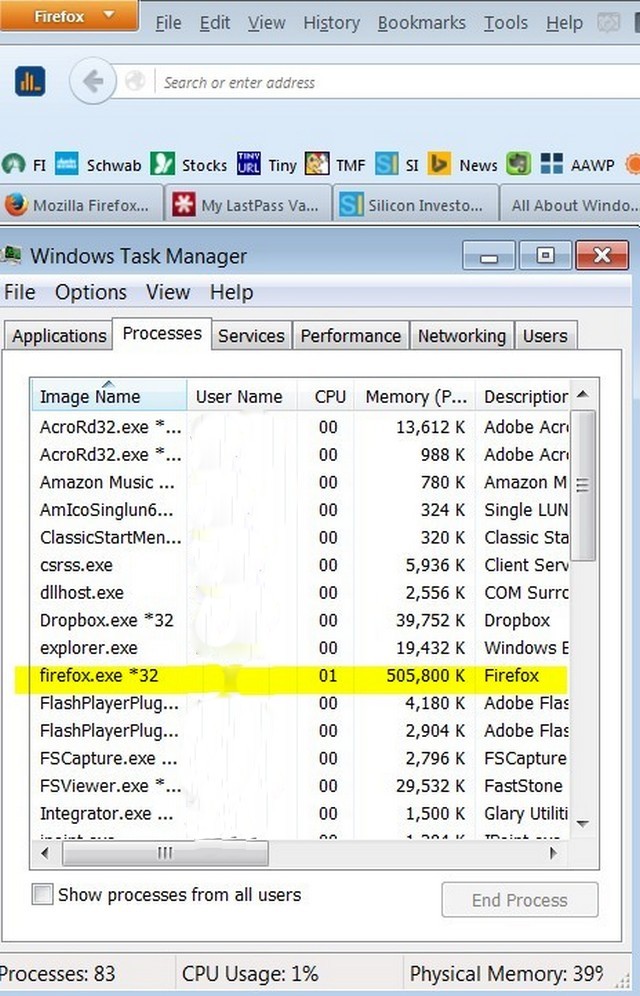Sort by Image Name column header
Viewport: 640px width, 996px height.
tap(109, 396)
